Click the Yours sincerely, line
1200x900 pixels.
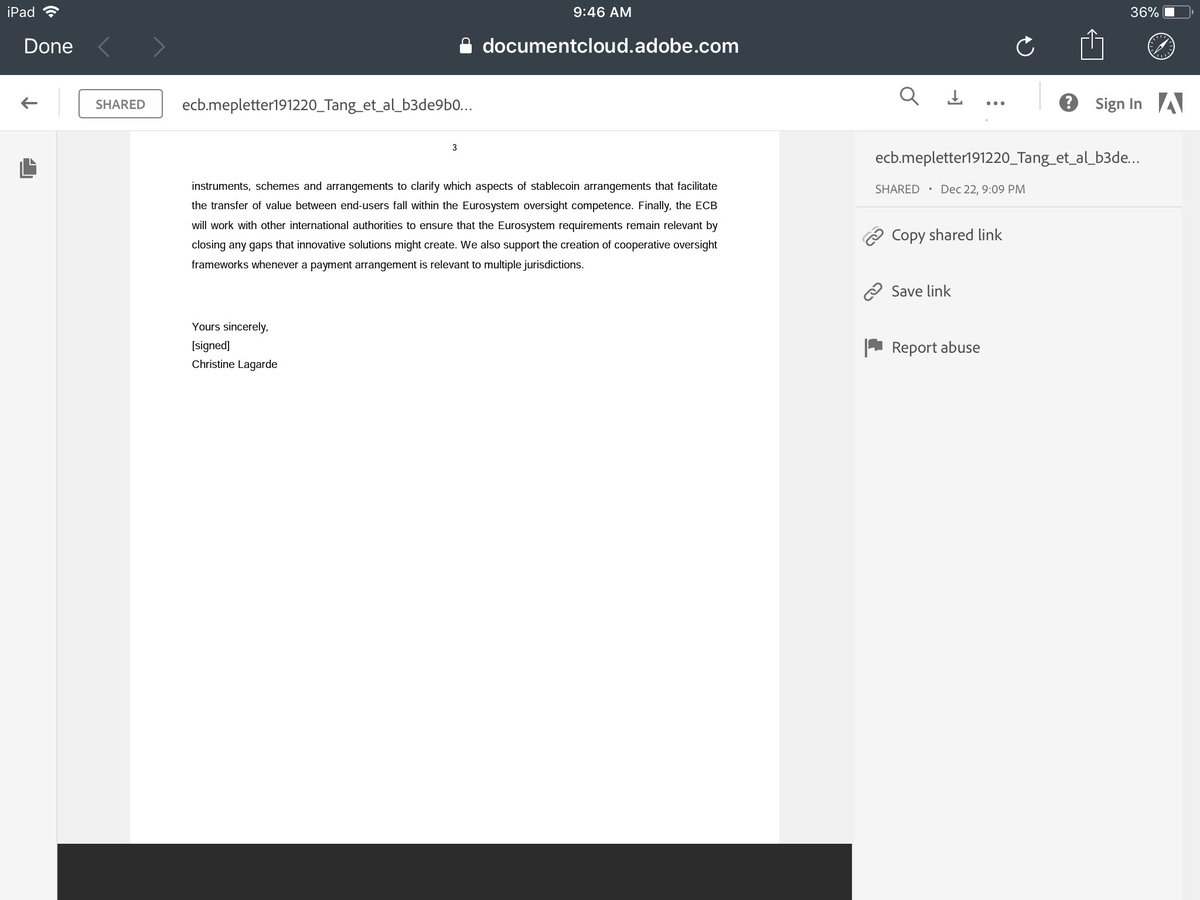(x=230, y=326)
